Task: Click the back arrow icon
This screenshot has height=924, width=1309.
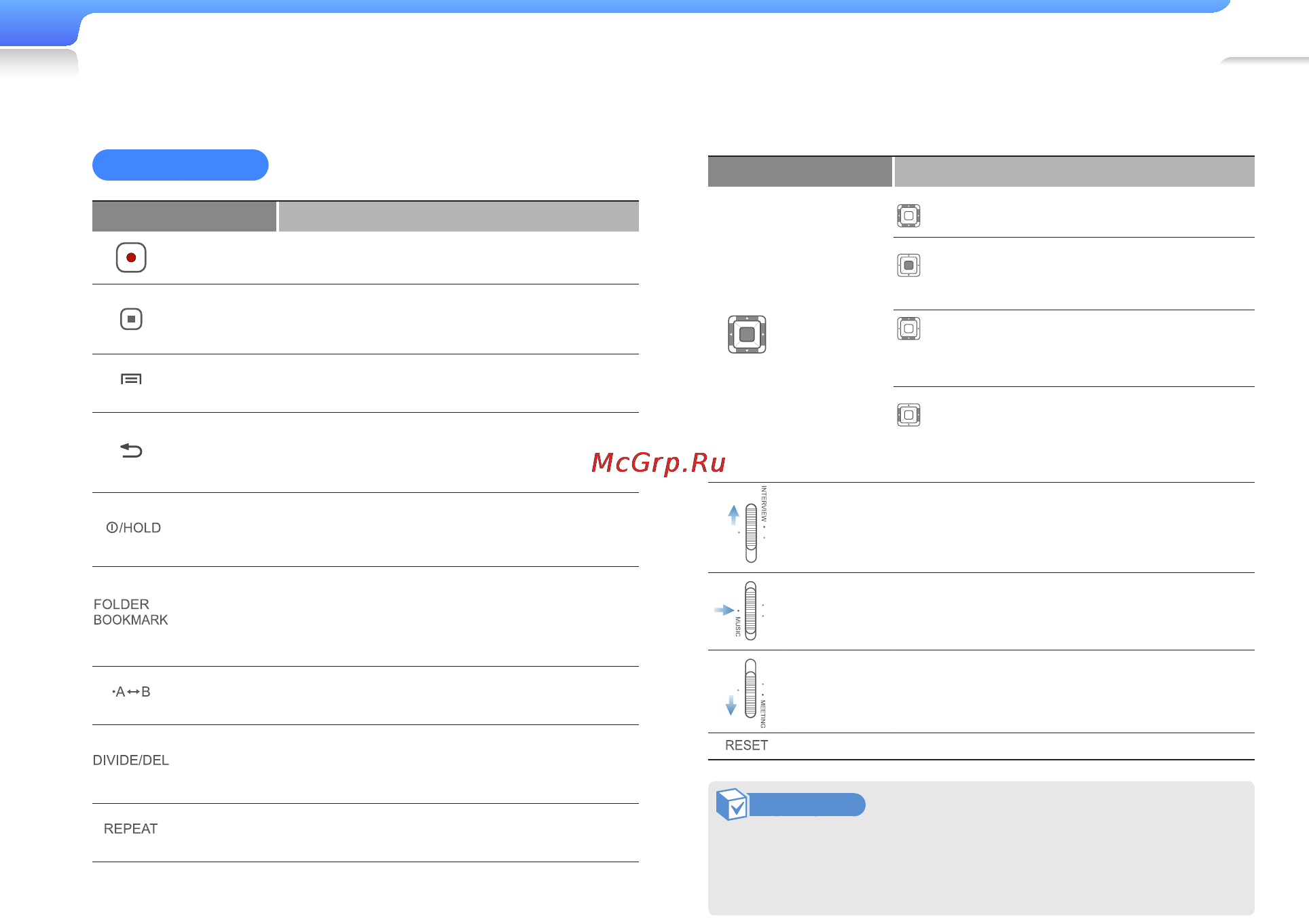Action: (x=131, y=450)
